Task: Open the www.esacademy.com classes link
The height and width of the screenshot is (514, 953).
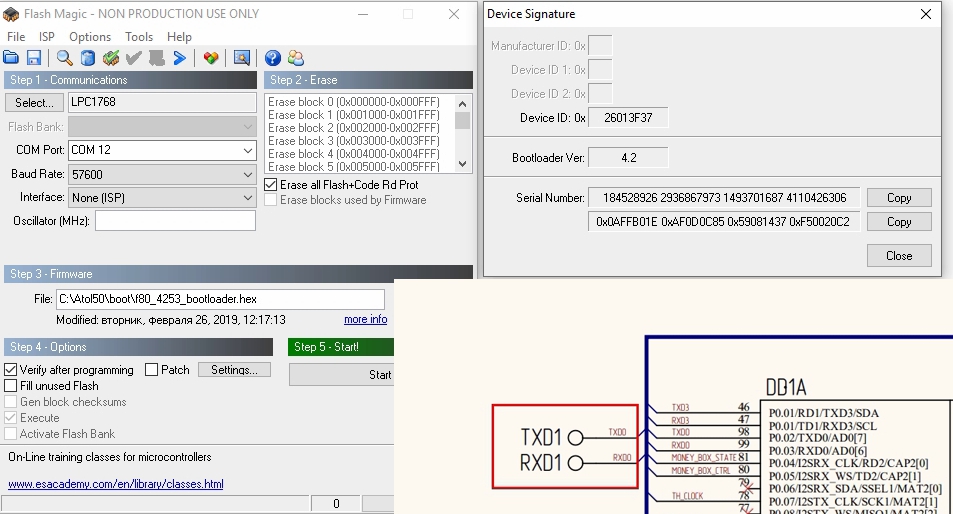Action: click(x=115, y=484)
